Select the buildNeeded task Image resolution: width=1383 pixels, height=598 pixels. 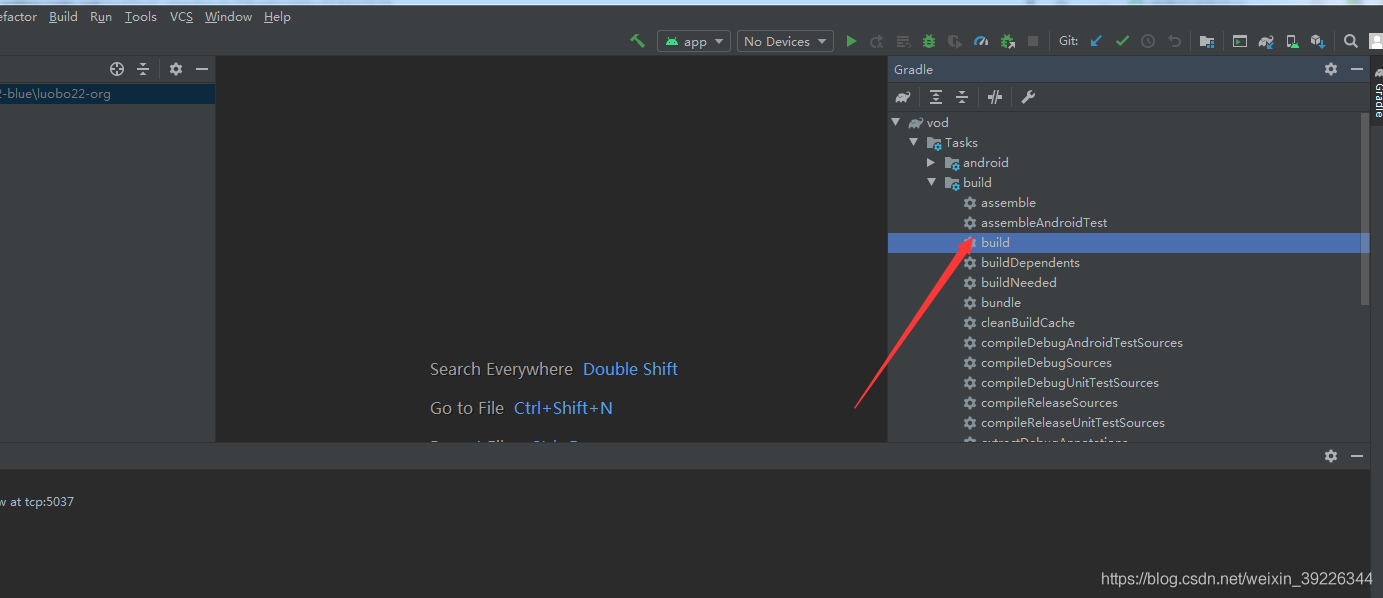1018,282
